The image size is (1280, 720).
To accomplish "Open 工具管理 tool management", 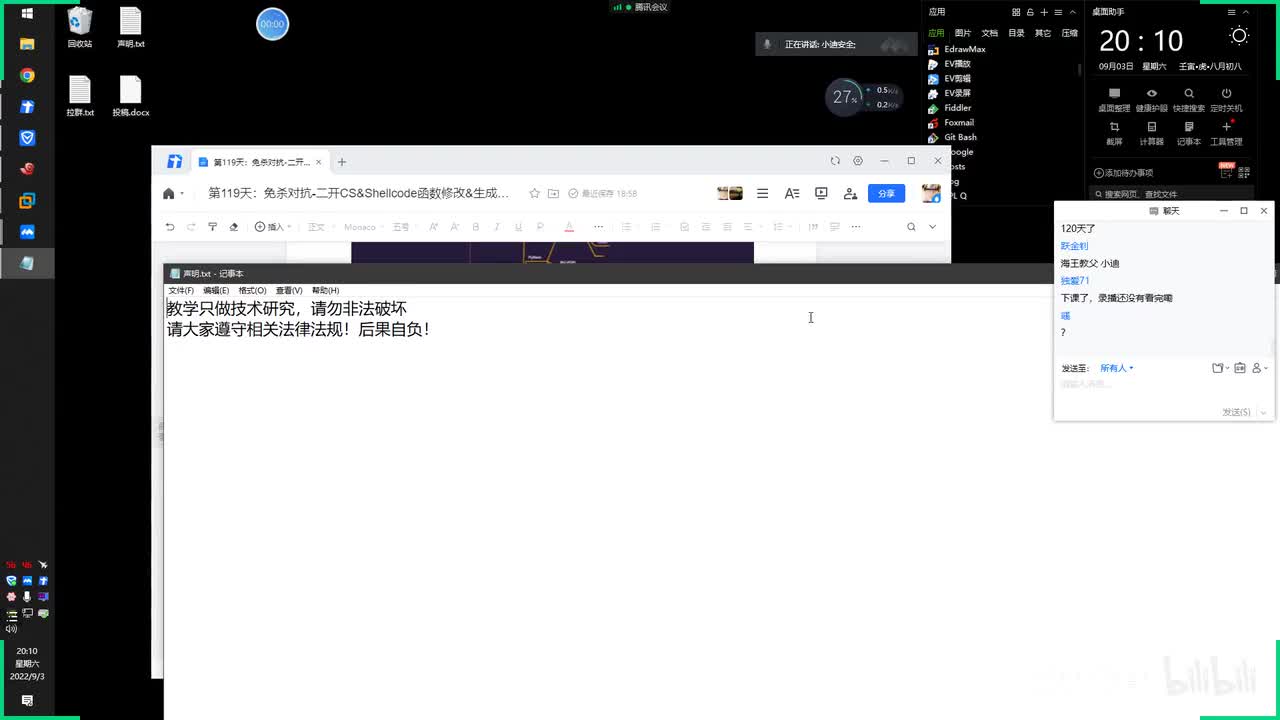I will tap(1226, 133).
